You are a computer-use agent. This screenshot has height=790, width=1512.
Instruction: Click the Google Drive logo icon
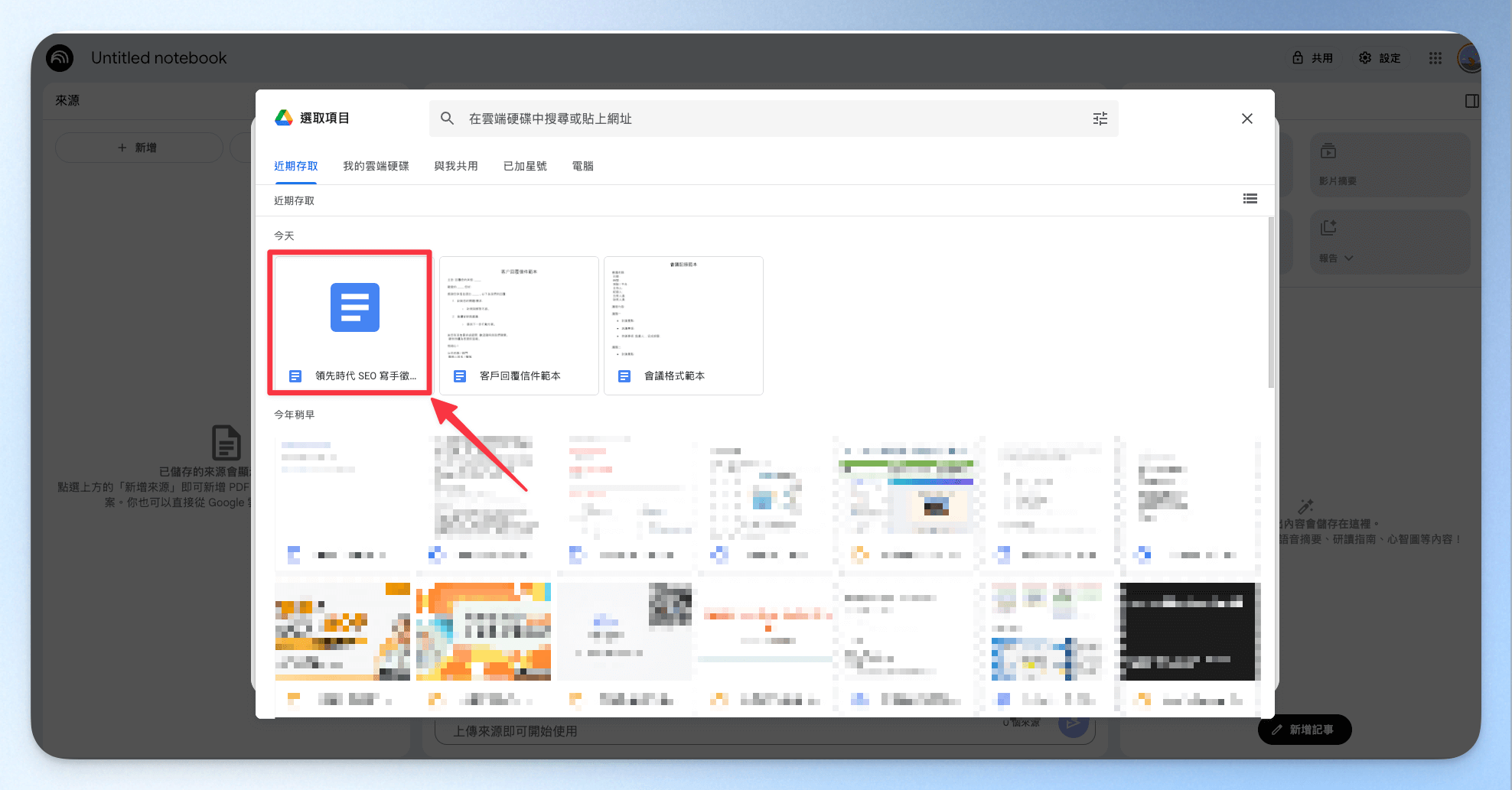click(x=284, y=118)
